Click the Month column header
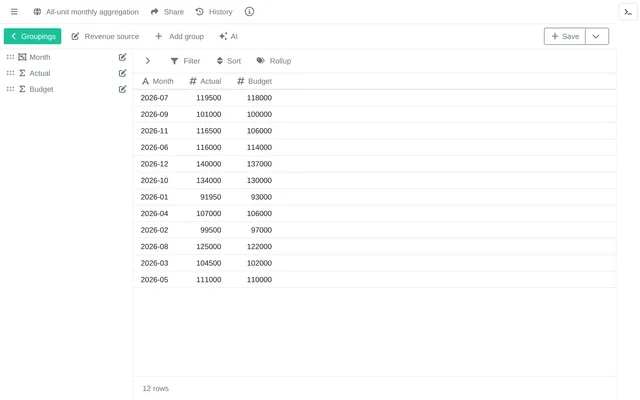This screenshot has height=400, width=640. 158,81
